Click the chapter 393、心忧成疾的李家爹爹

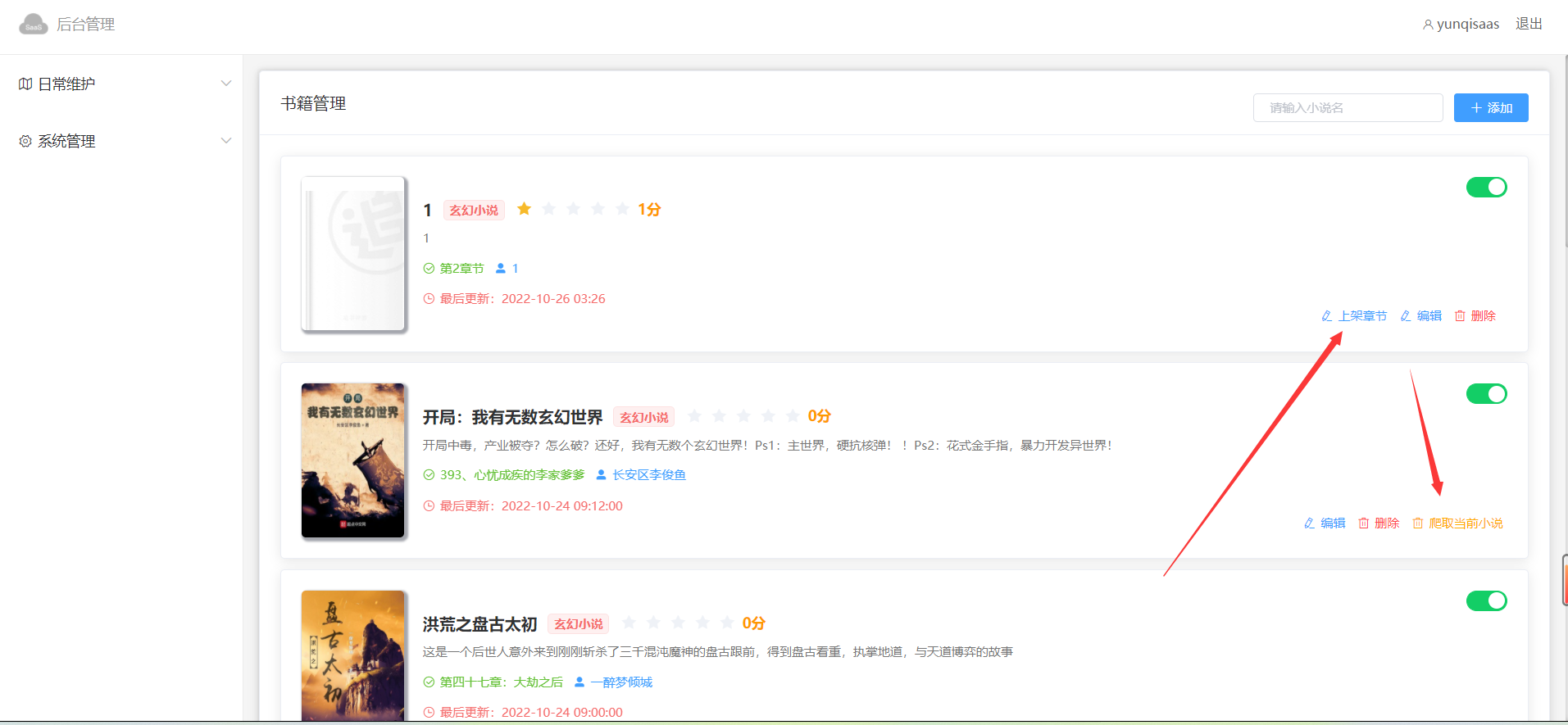pos(512,474)
